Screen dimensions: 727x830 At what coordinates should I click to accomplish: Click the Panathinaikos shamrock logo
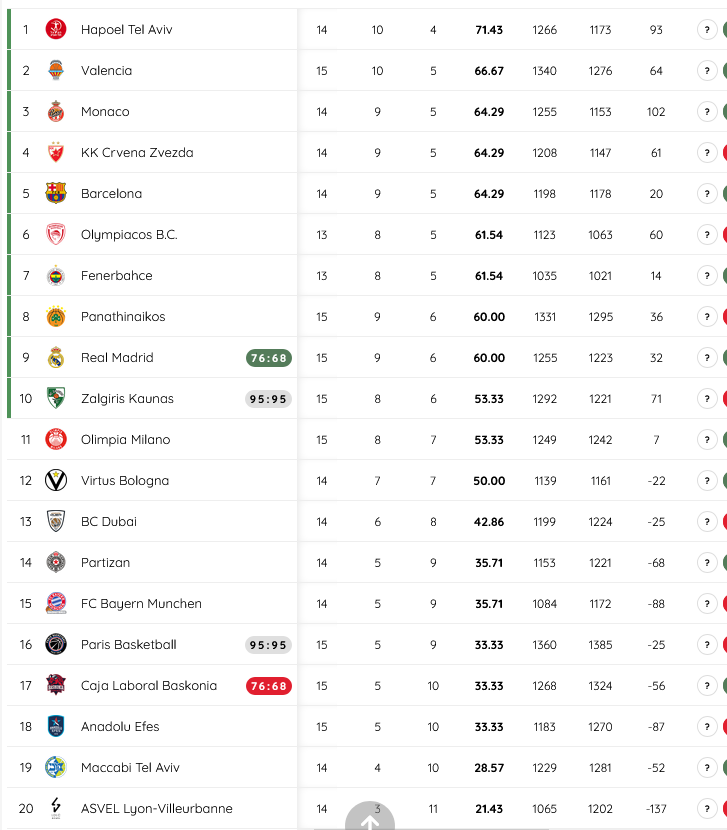56,316
